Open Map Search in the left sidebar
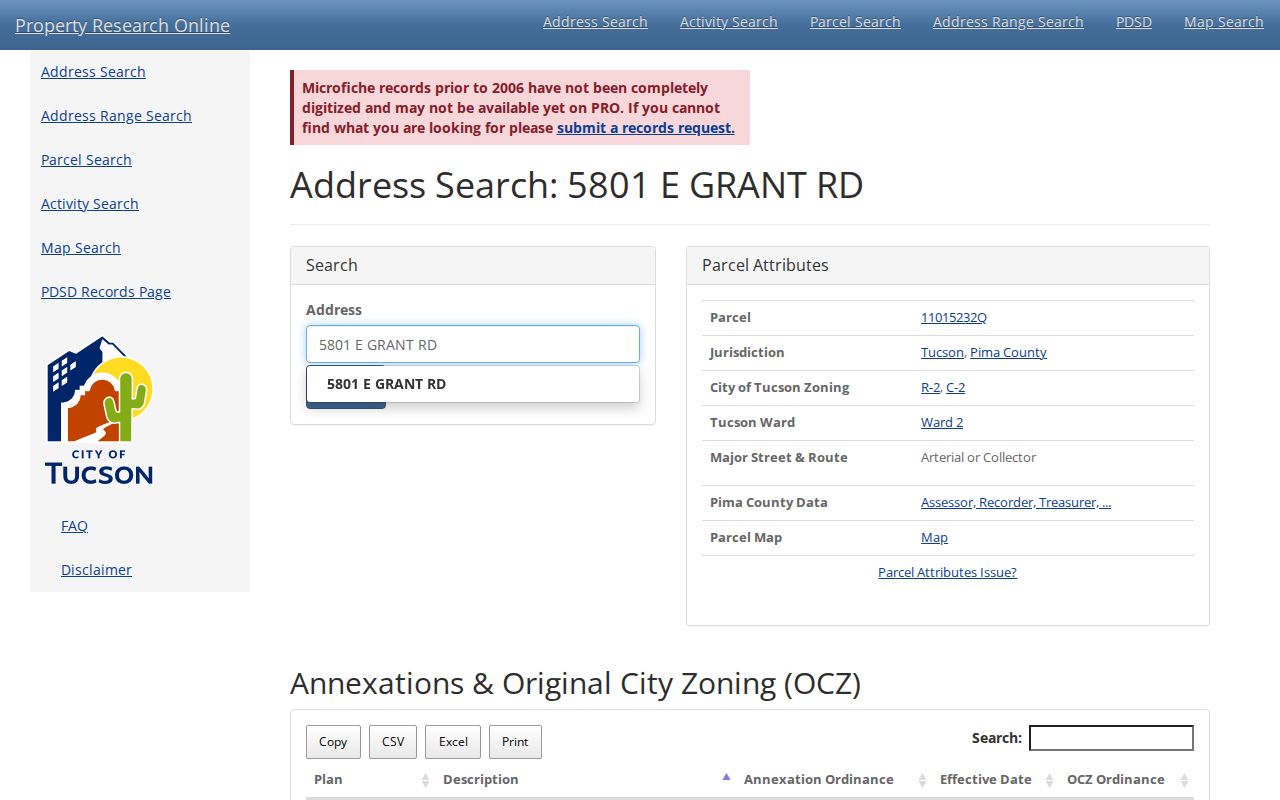The image size is (1280, 800). tap(81, 248)
